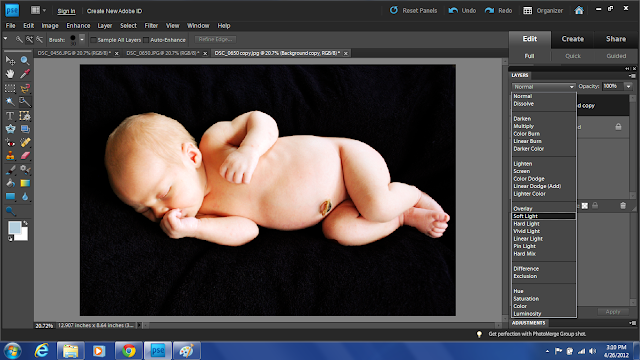The width and height of the screenshot is (640, 360).
Task: Open the Filter menu
Action: [151, 26]
